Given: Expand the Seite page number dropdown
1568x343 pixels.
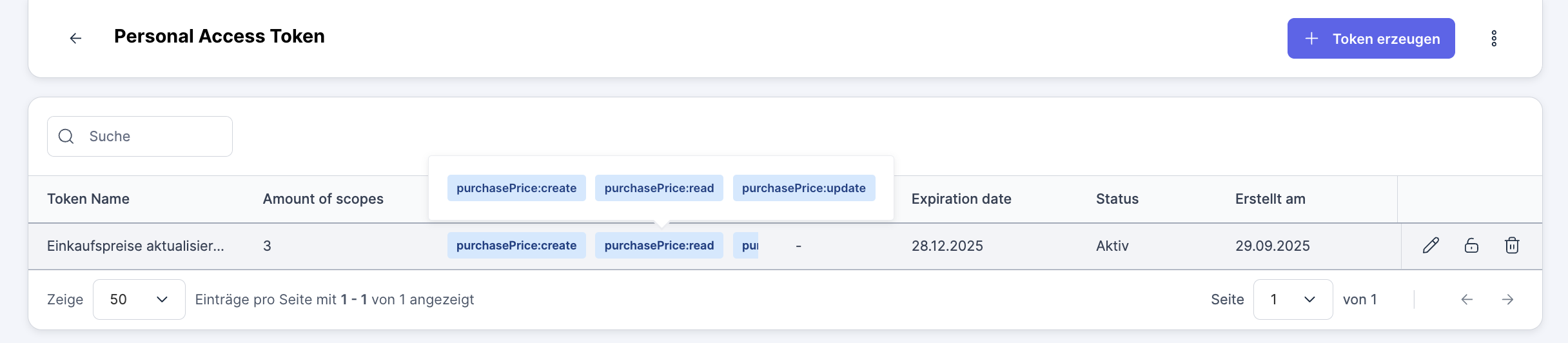Looking at the screenshot, I should click(1292, 299).
